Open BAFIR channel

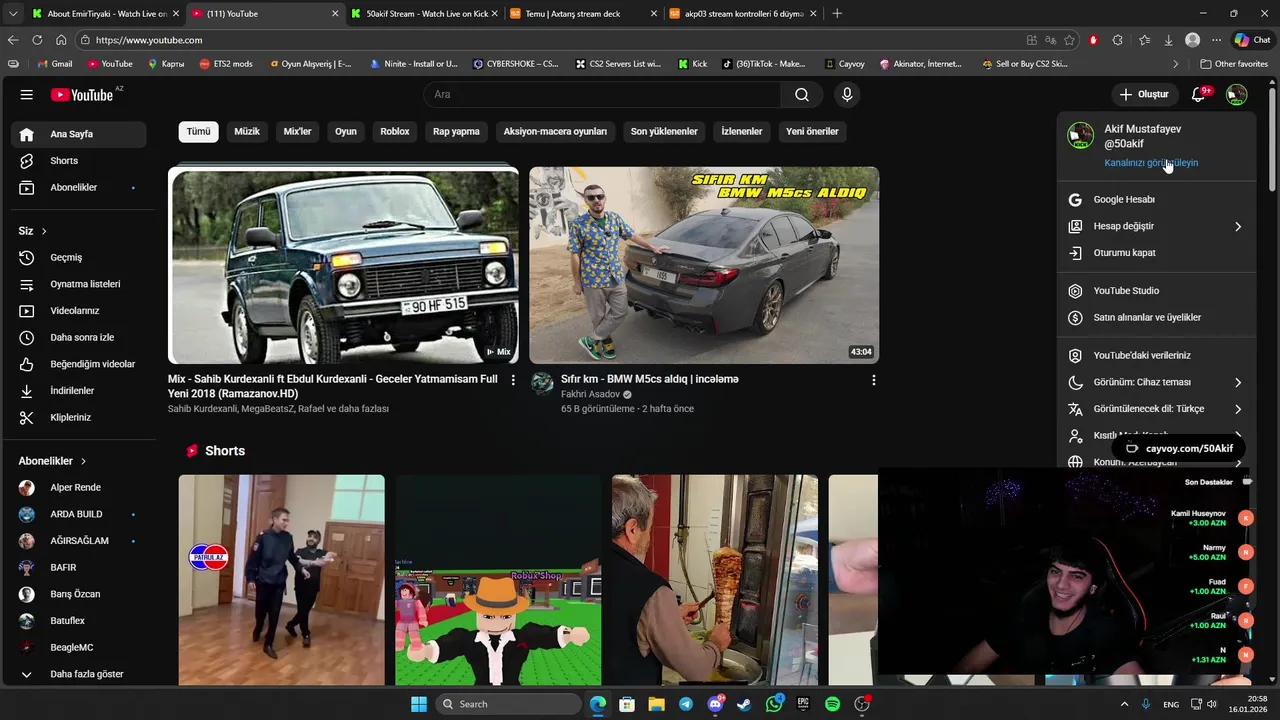[x=79, y=567]
